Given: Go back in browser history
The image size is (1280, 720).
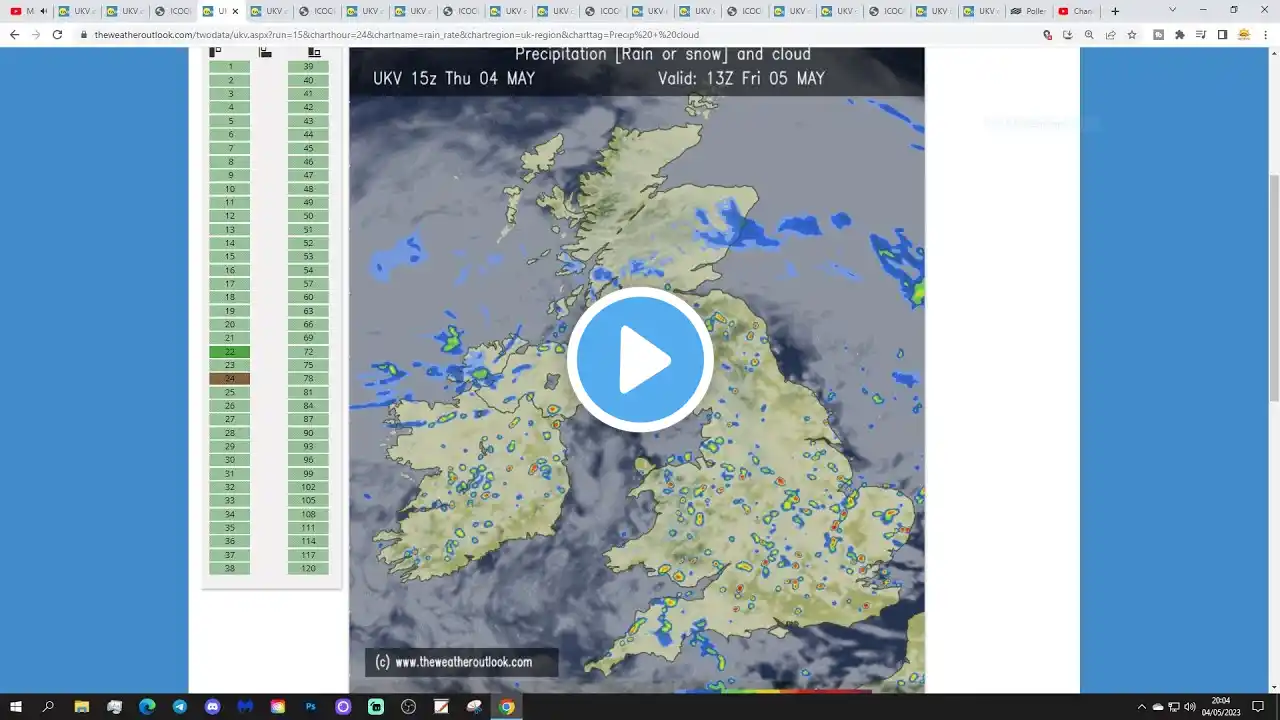Looking at the screenshot, I should [x=14, y=34].
